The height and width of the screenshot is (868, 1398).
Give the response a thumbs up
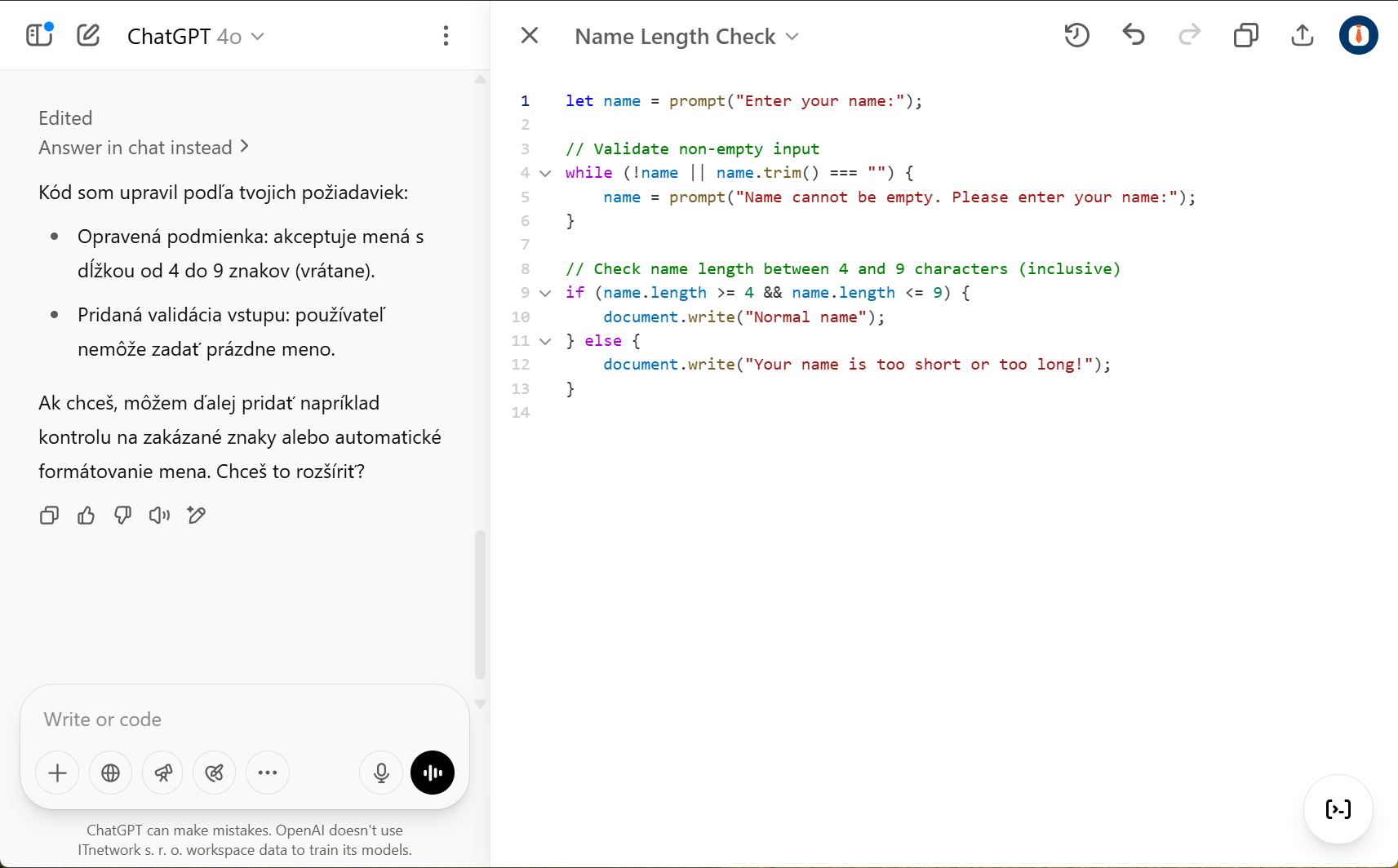coord(86,515)
